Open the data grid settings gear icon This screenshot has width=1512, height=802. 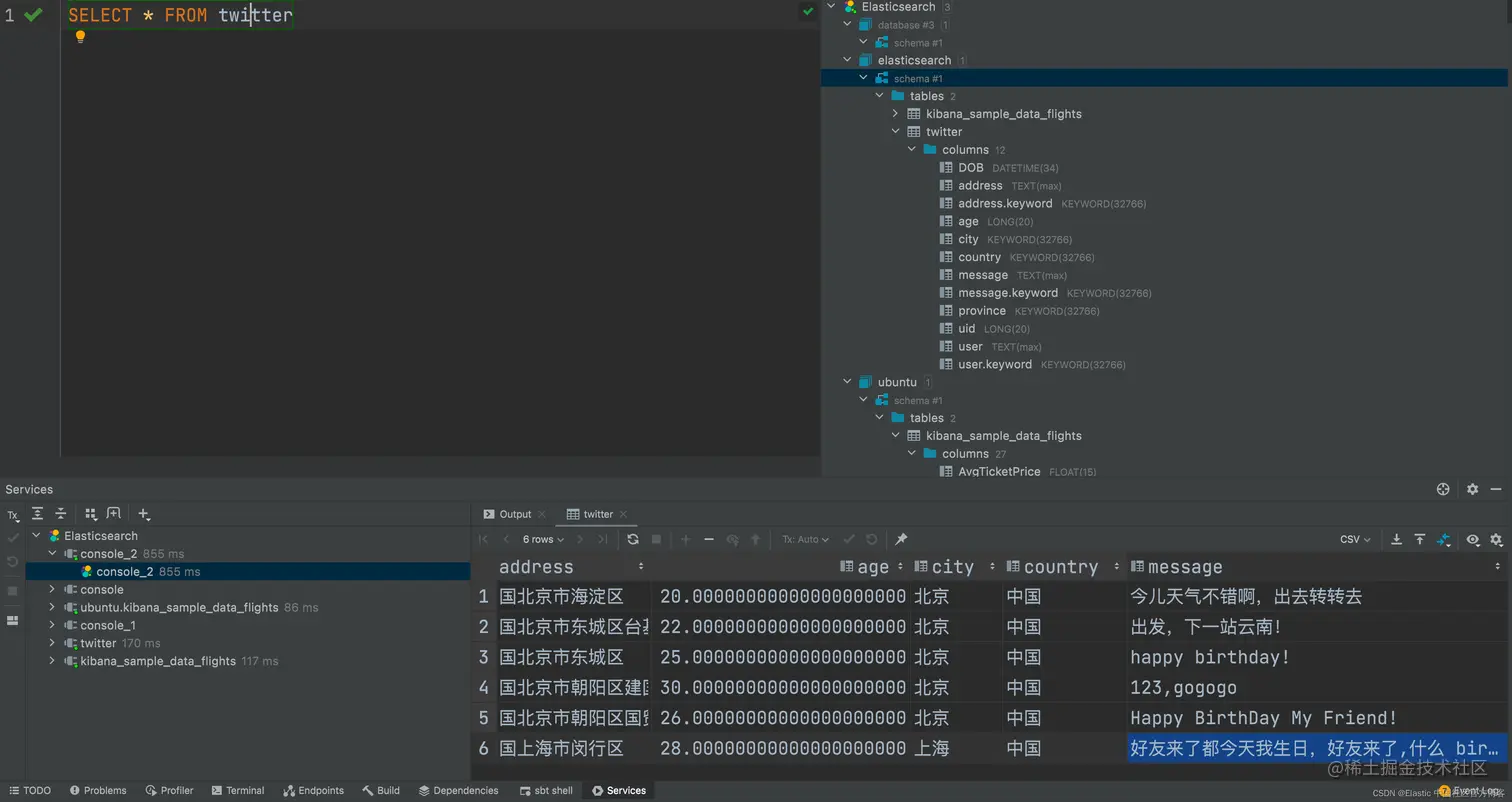click(1496, 539)
